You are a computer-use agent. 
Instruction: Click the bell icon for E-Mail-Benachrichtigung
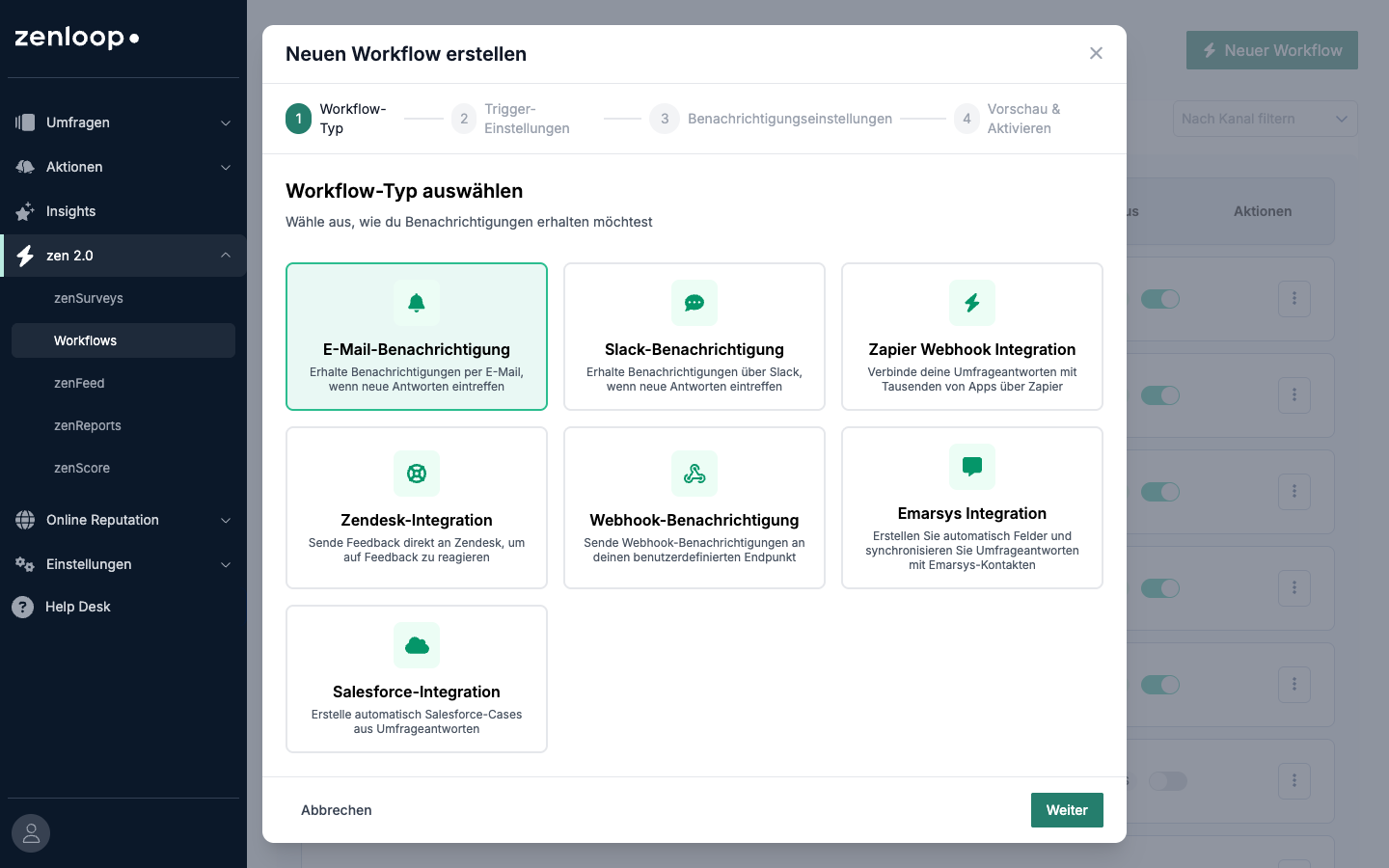[x=417, y=303]
